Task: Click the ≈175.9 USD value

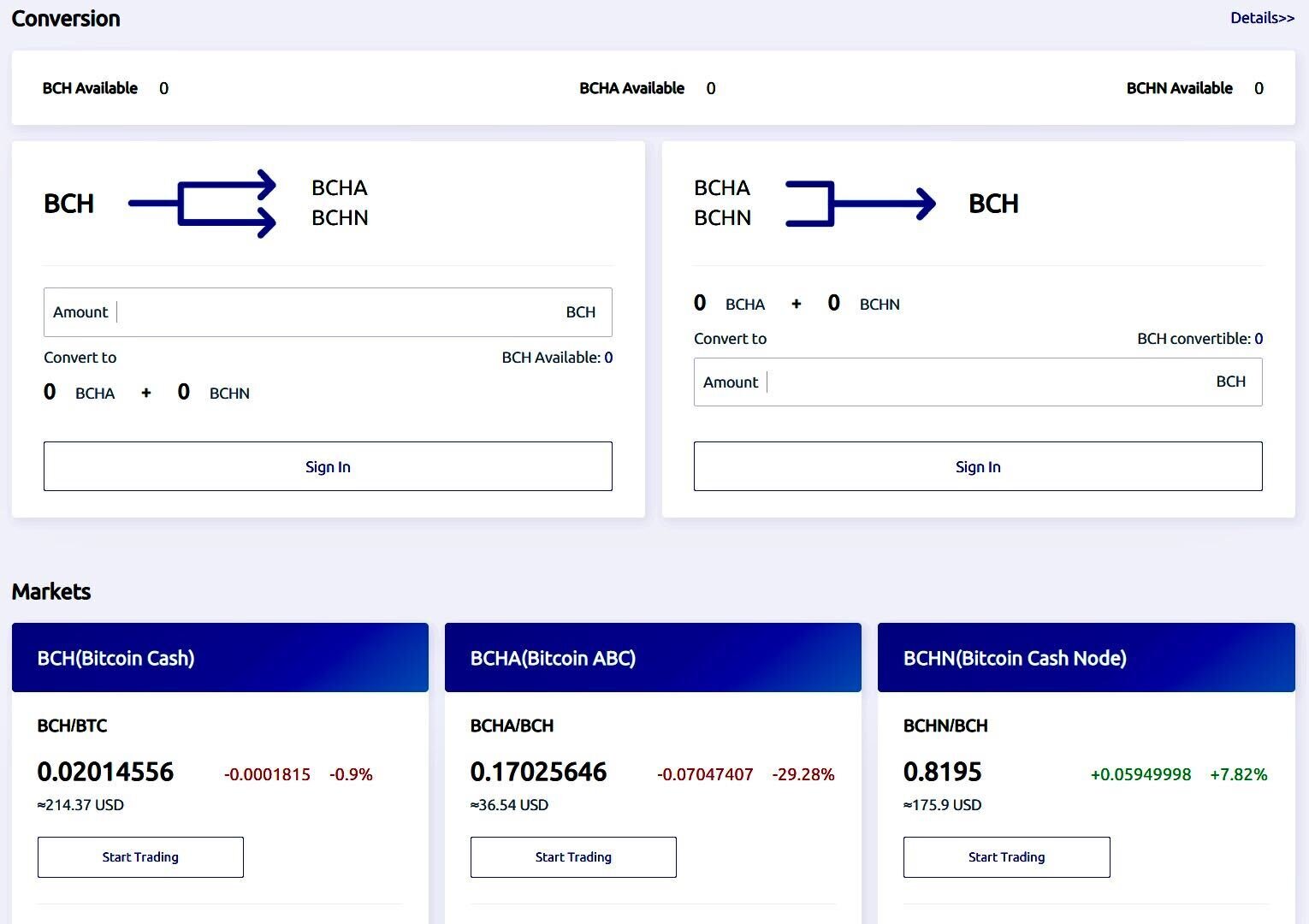Action: pyautogui.click(x=943, y=805)
